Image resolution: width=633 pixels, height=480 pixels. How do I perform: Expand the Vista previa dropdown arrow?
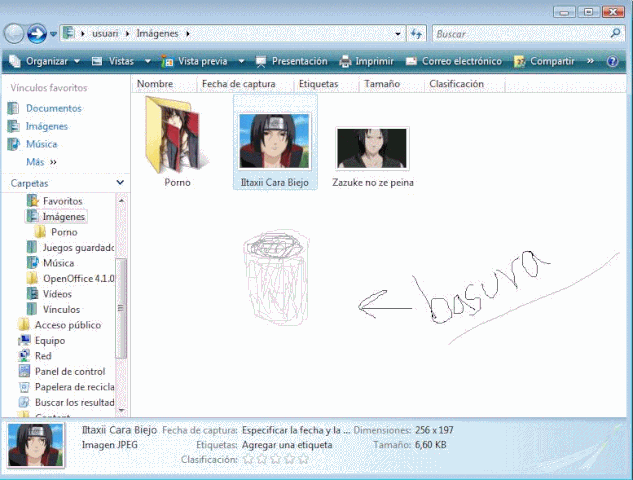(241, 61)
